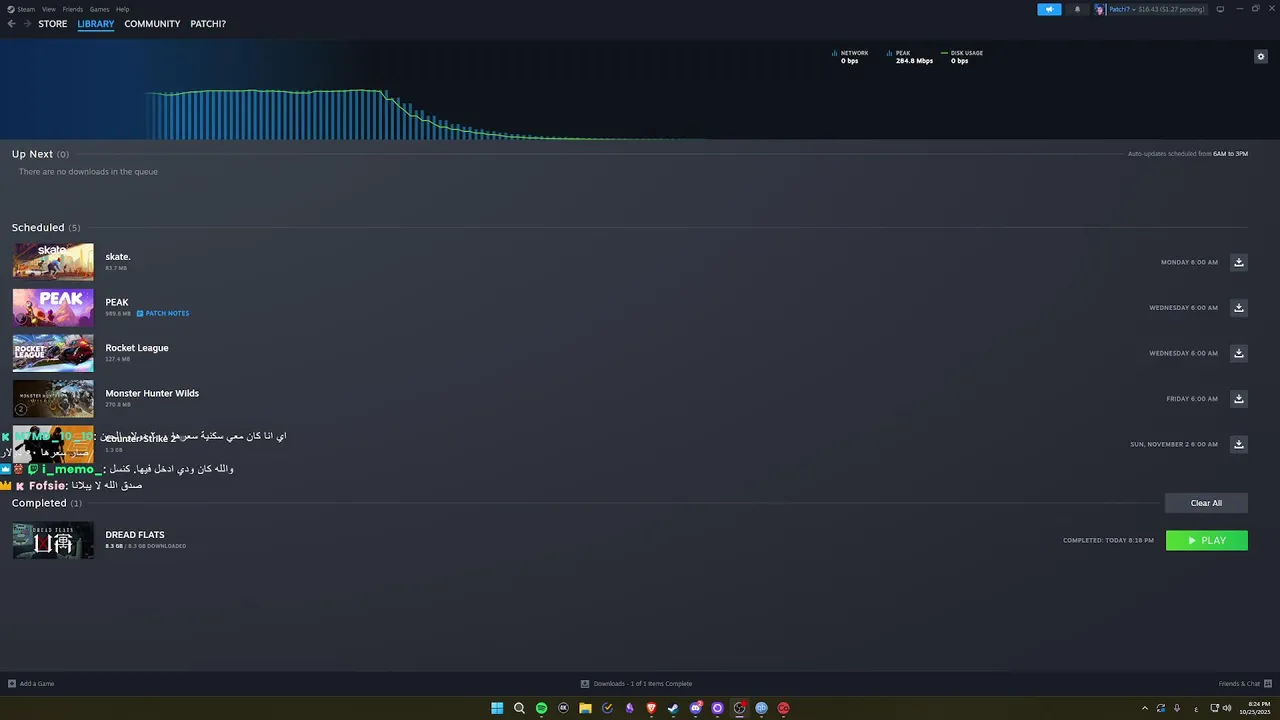Open download settings gear icon
The image size is (1280, 720).
pyautogui.click(x=1261, y=56)
